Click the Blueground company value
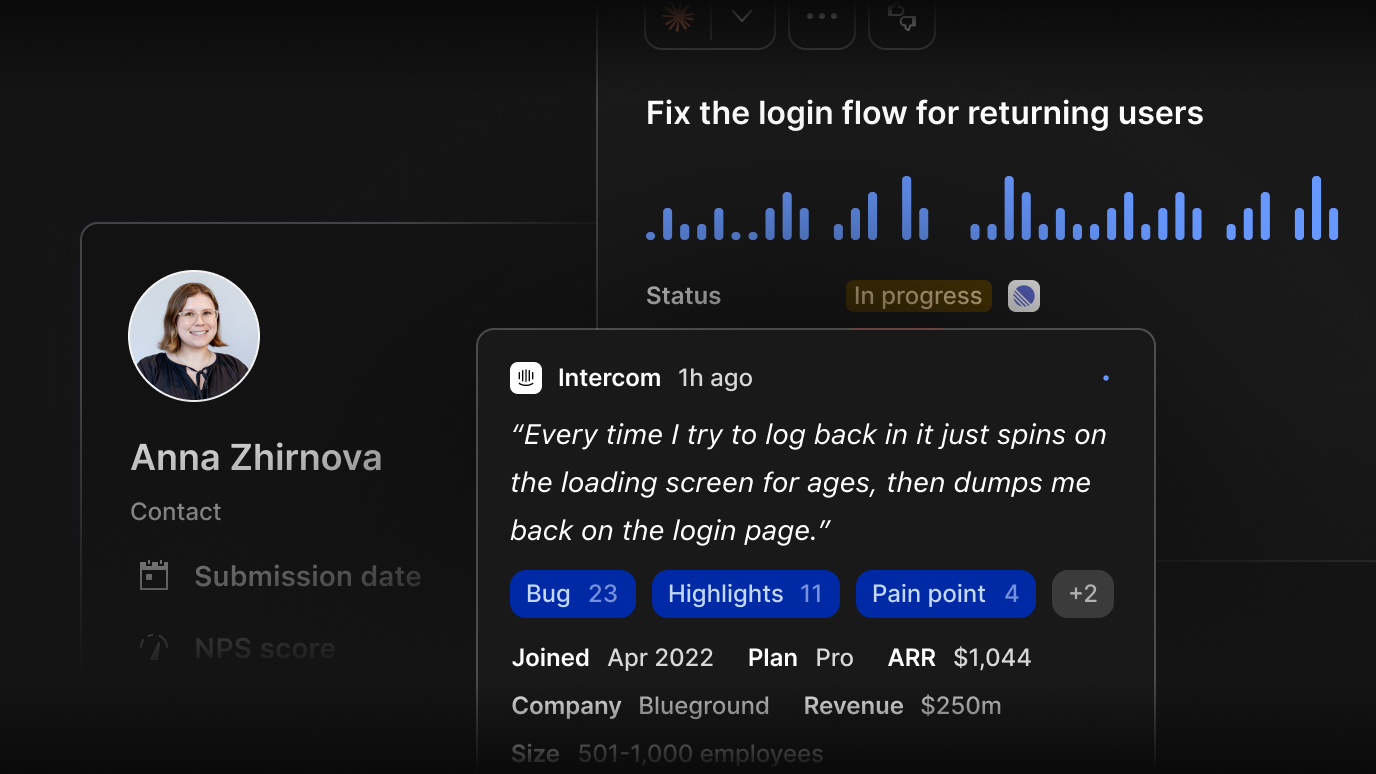This screenshot has width=1376, height=774. coord(704,706)
